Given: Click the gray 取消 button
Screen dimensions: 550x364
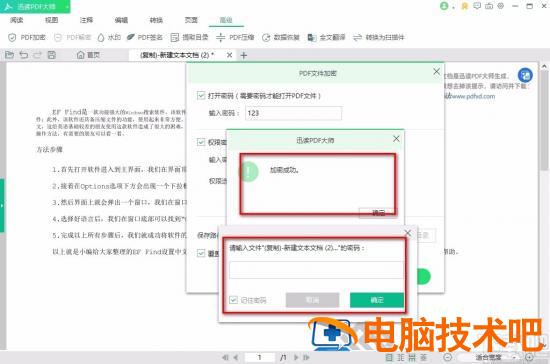Looking at the screenshot, I should 313,300.
